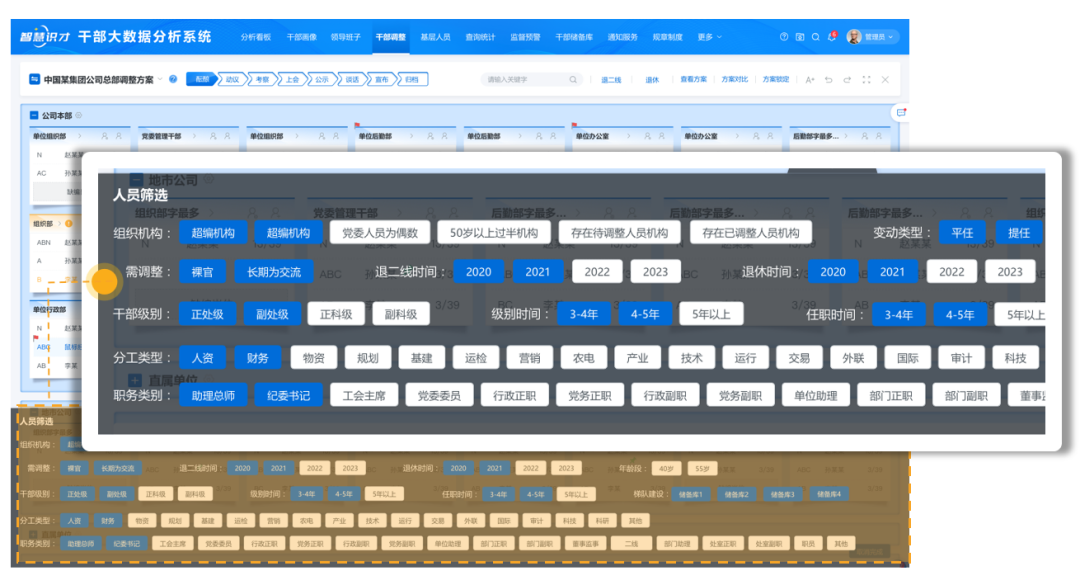
Task: Click the 方案对比 button
Action: click(735, 80)
